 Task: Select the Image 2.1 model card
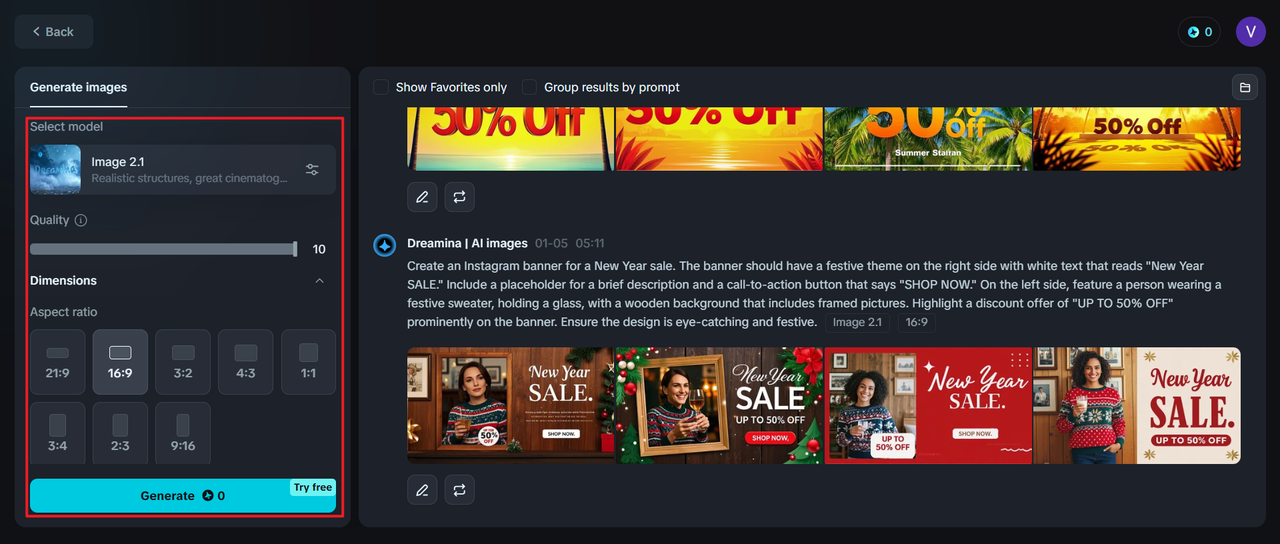(183, 170)
